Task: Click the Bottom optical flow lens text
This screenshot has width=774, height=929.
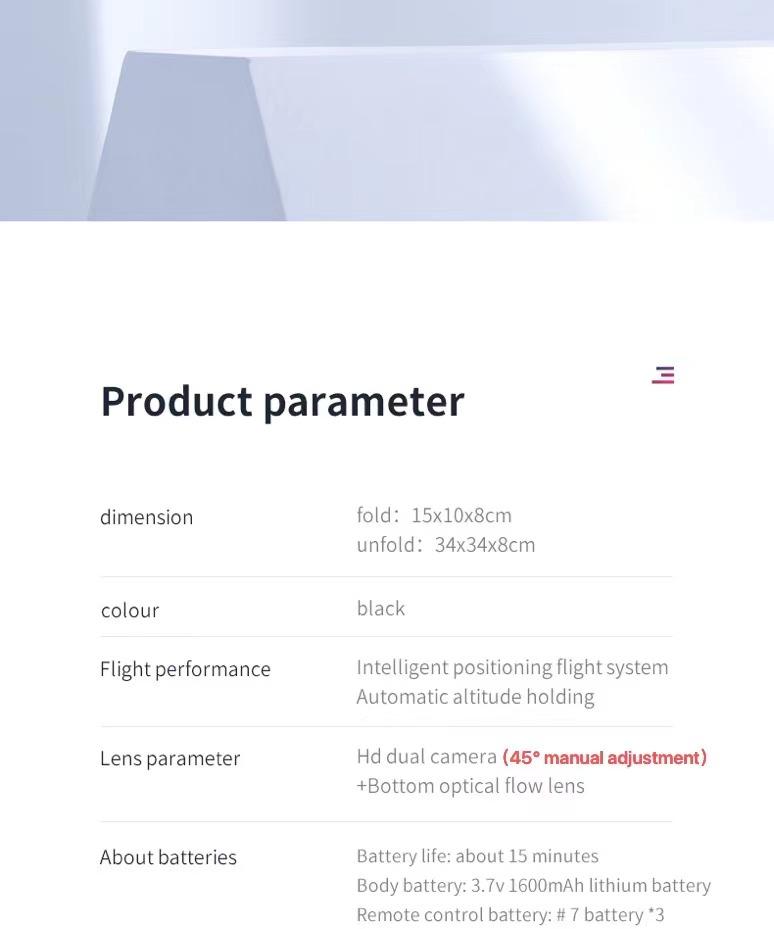Action: pyautogui.click(x=470, y=786)
